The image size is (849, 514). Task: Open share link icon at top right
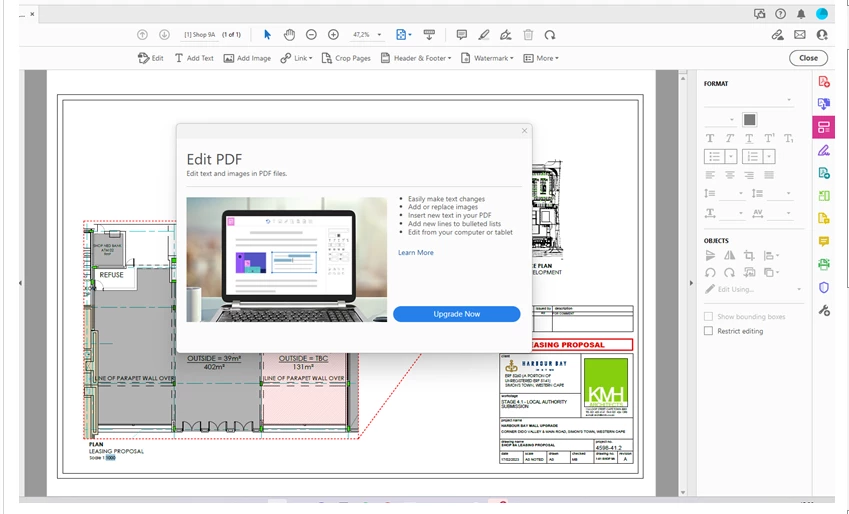coord(778,35)
